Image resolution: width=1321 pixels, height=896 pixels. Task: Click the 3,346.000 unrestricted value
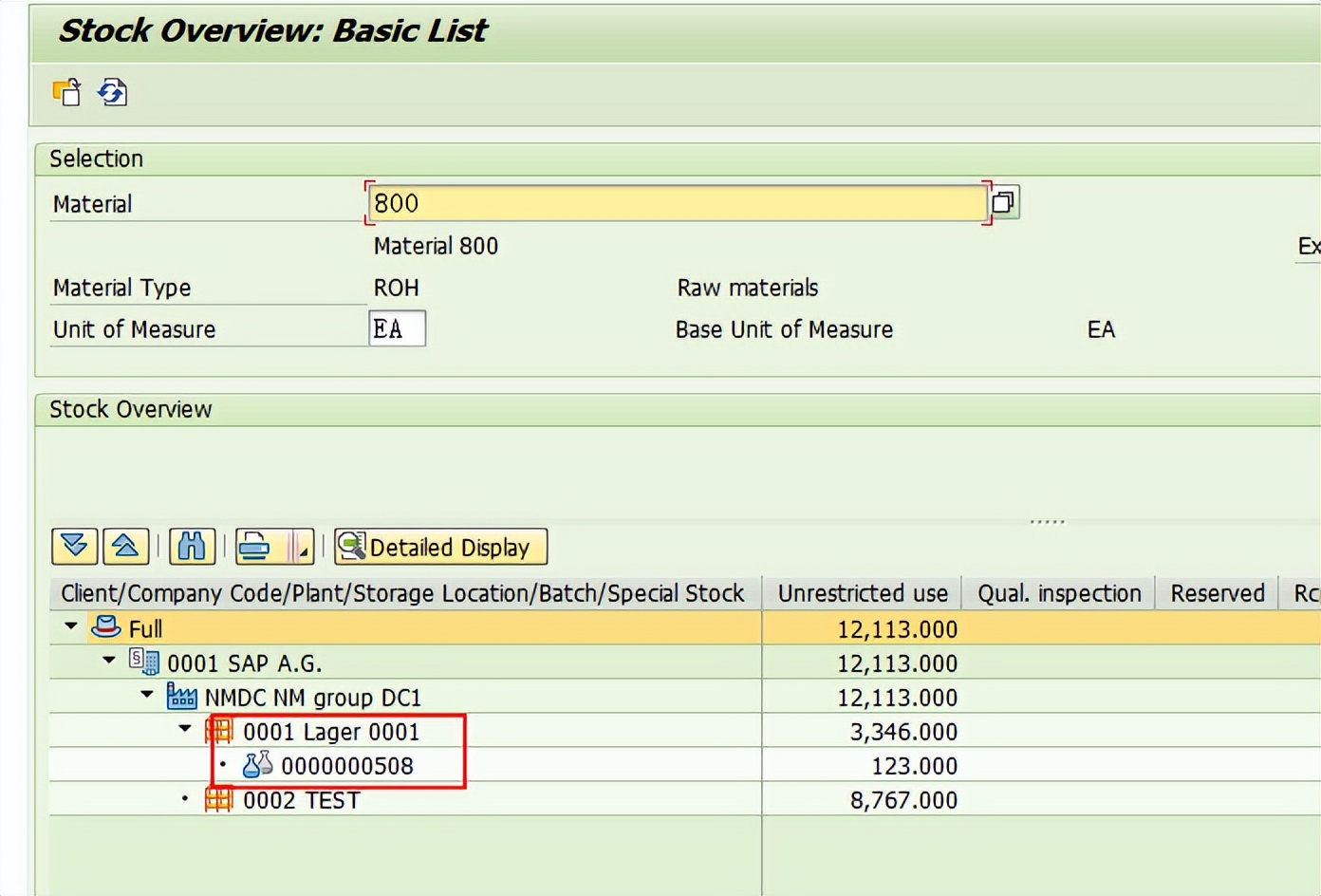coord(904,732)
